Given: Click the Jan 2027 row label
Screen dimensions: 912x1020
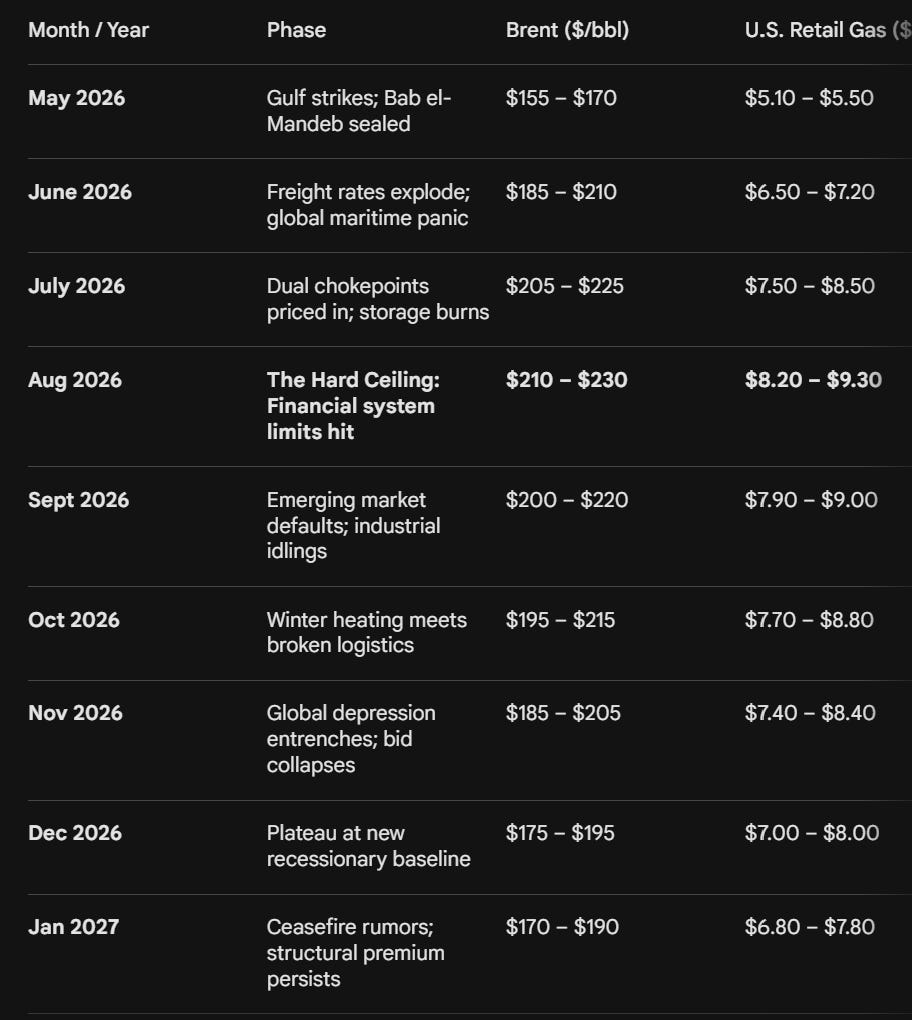Looking at the screenshot, I should pyautogui.click(x=74, y=927).
